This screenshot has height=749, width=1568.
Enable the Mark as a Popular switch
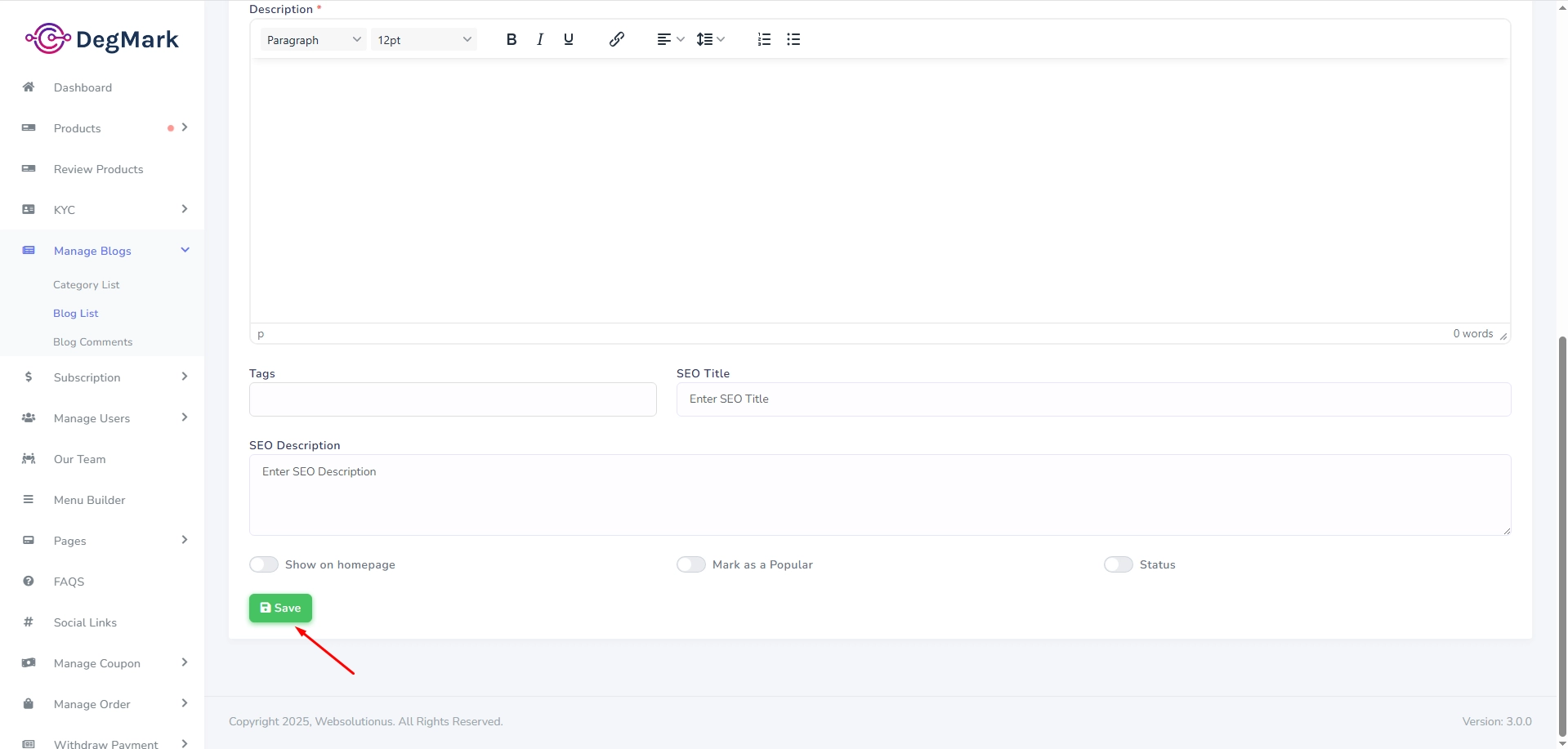pyautogui.click(x=691, y=564)
